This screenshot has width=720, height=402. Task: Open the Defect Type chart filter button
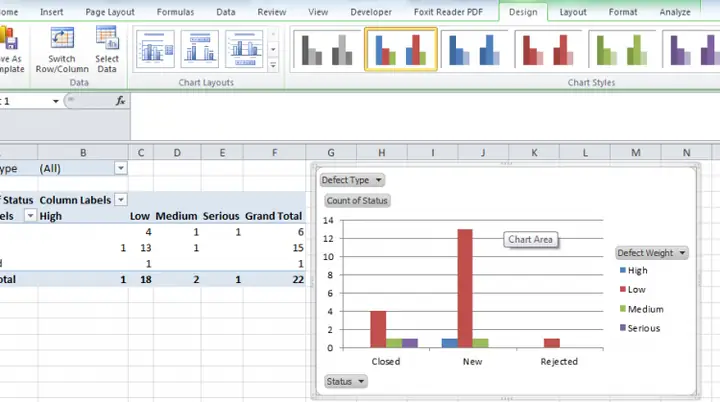click(x=352, y=180)
